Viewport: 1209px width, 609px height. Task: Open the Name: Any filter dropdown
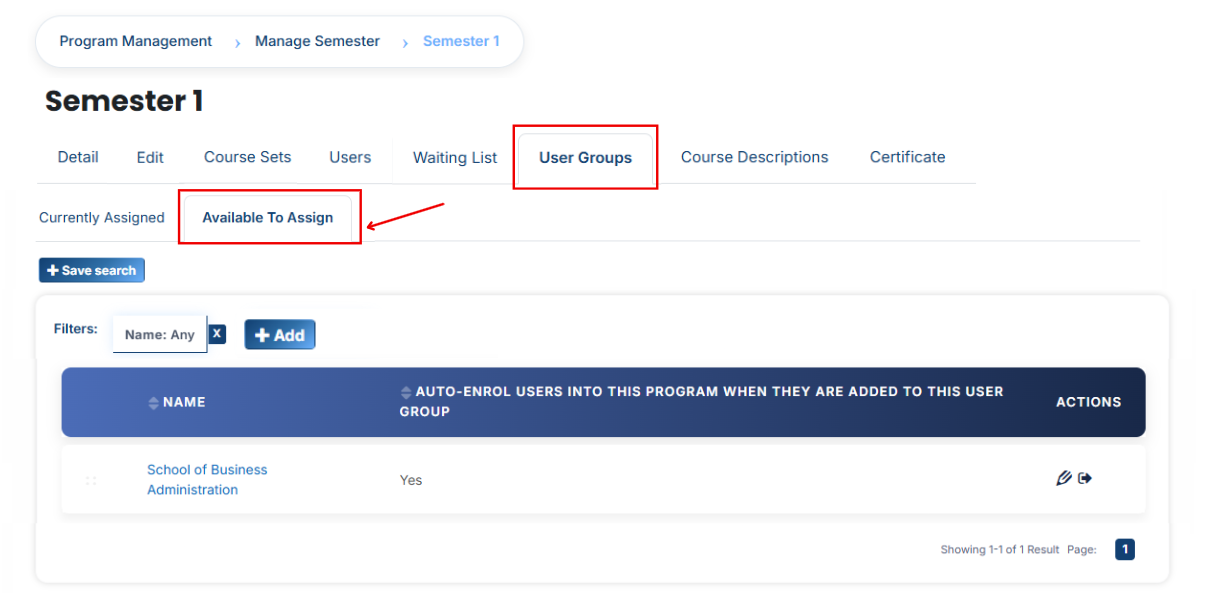[160, 334]
